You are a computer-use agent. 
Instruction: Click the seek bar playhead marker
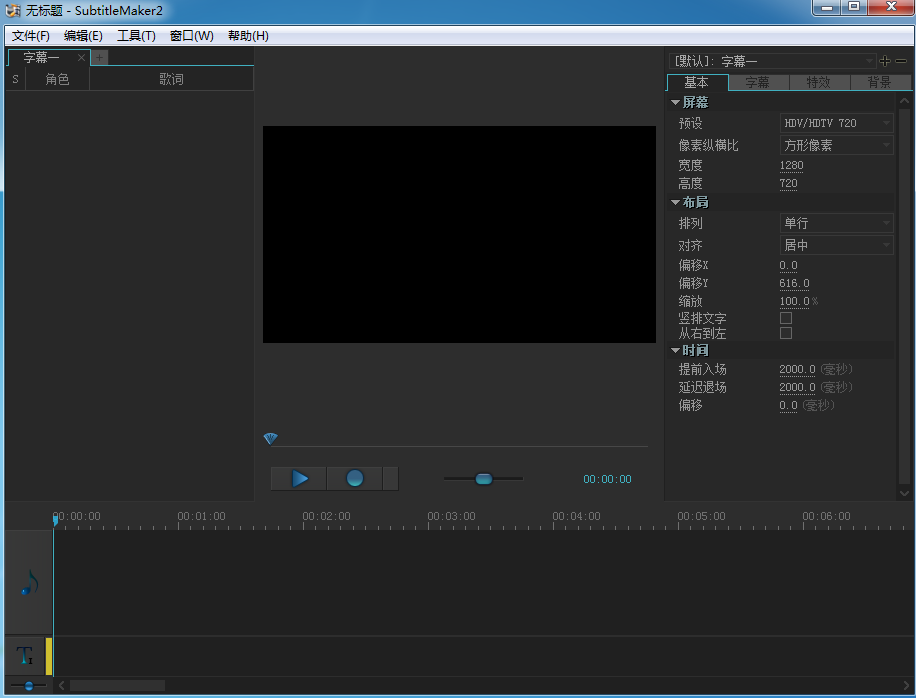(x=270, y=438)
